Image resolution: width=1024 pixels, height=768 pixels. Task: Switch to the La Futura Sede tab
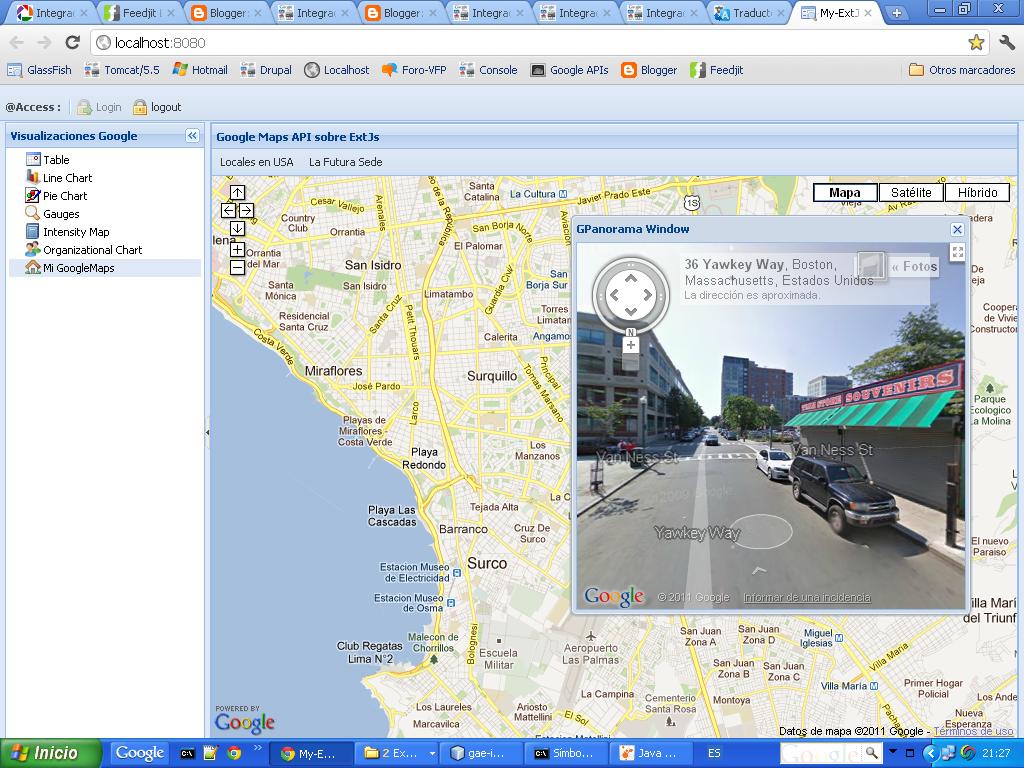coord(348,161)
